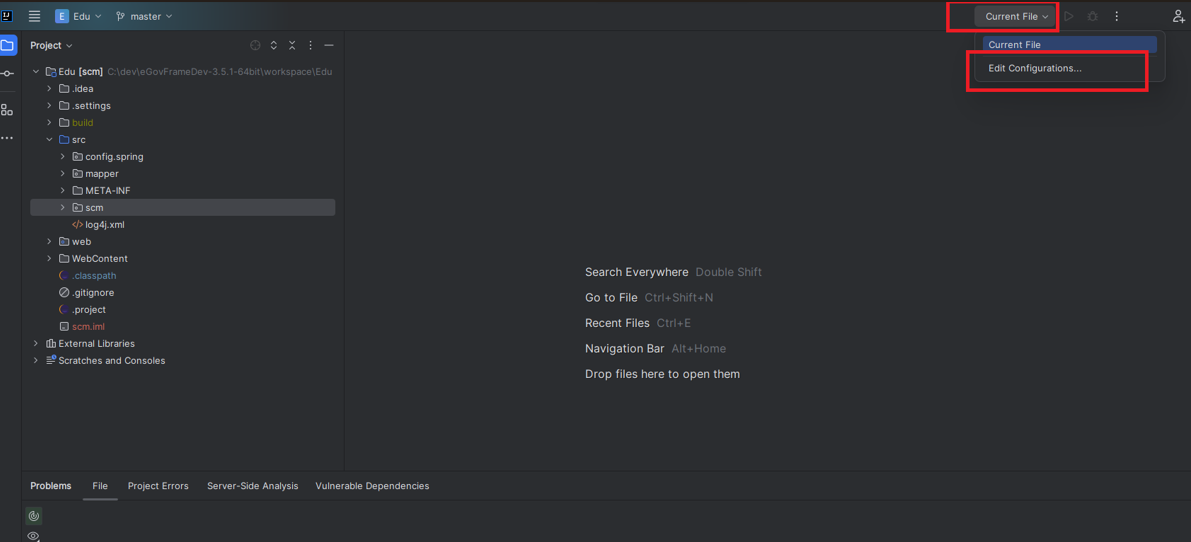This screenshot has width=1191, height=542.
Task: Expand the build folder
Action: 49,122
